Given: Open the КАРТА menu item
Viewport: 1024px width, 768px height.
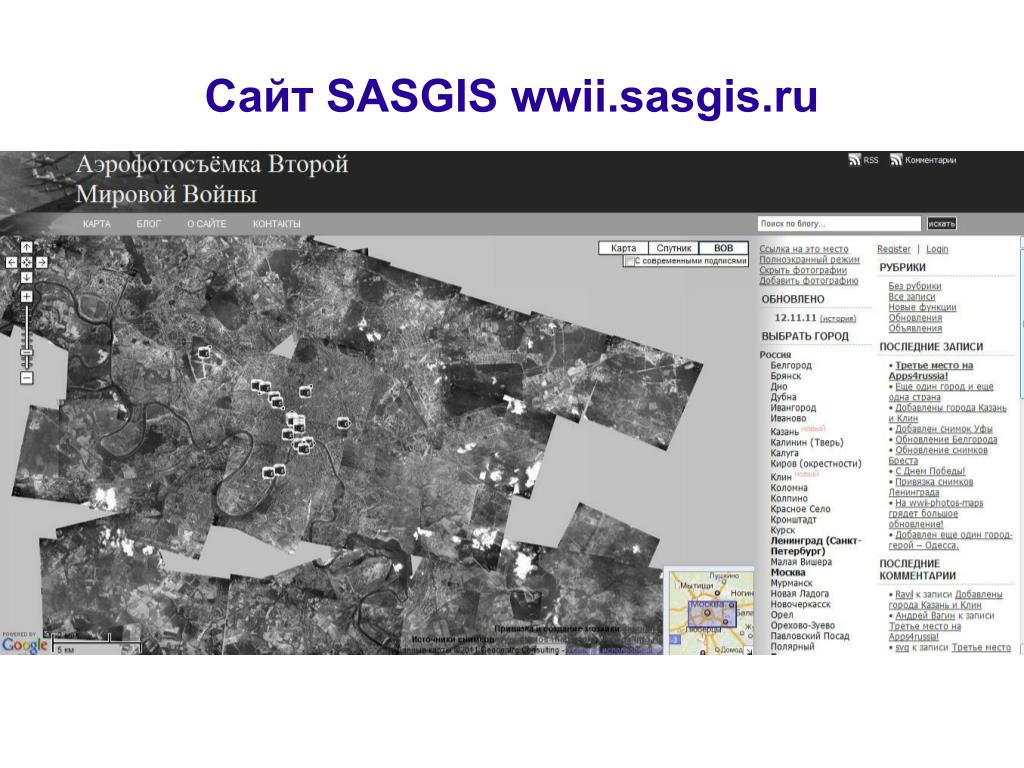Looking at the screenshot, I should click(97, 223).
